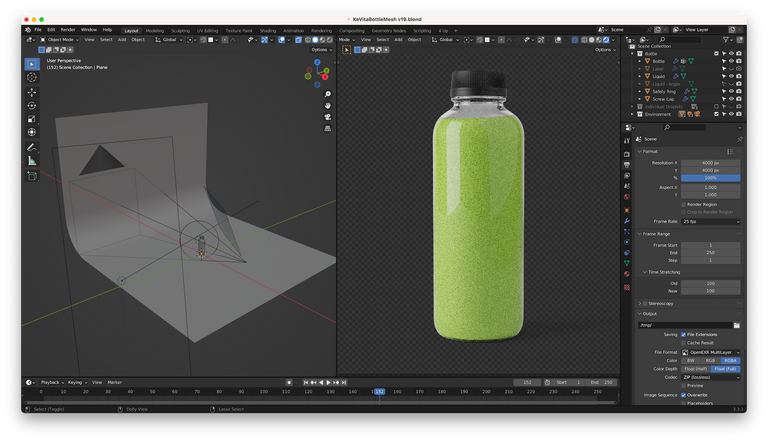Select the Measure tool

pyautogui.click(x=31, y=160)
